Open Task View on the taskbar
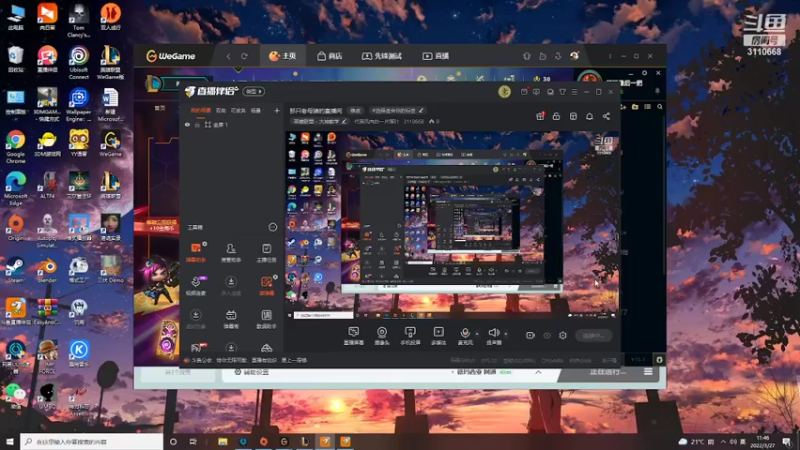800x450 pixels. click(x=193, y=441)
